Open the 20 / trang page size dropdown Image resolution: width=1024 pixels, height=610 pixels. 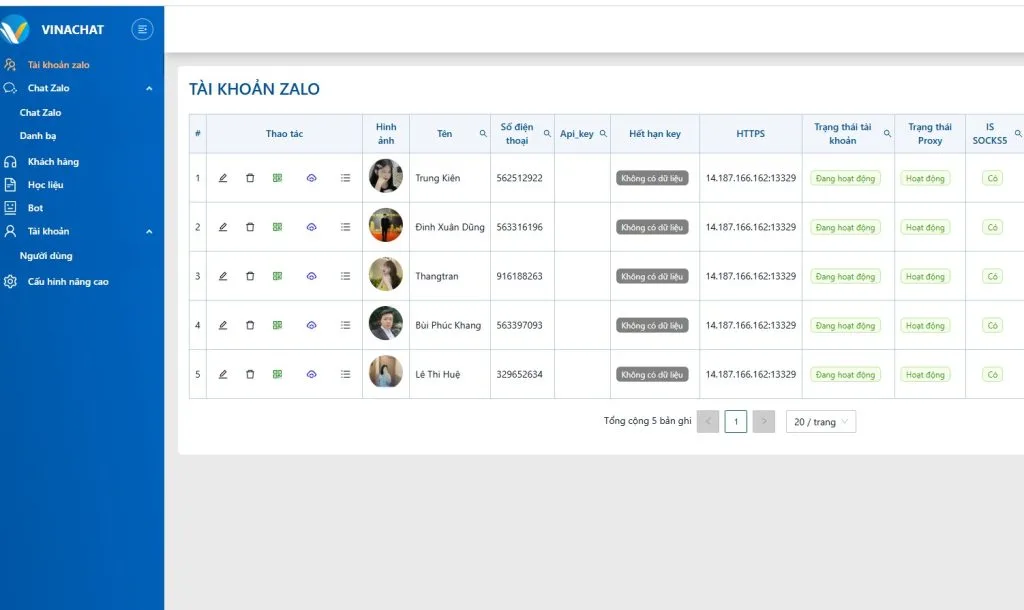(x=820, y=422)
